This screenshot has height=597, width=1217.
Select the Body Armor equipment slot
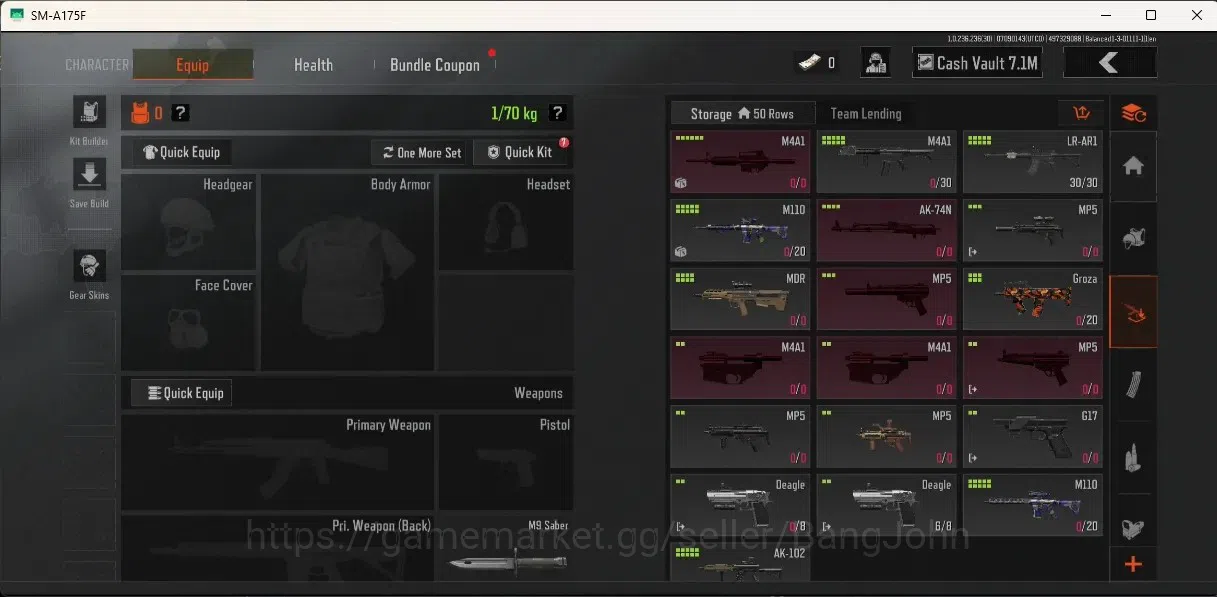pos(347,272)
